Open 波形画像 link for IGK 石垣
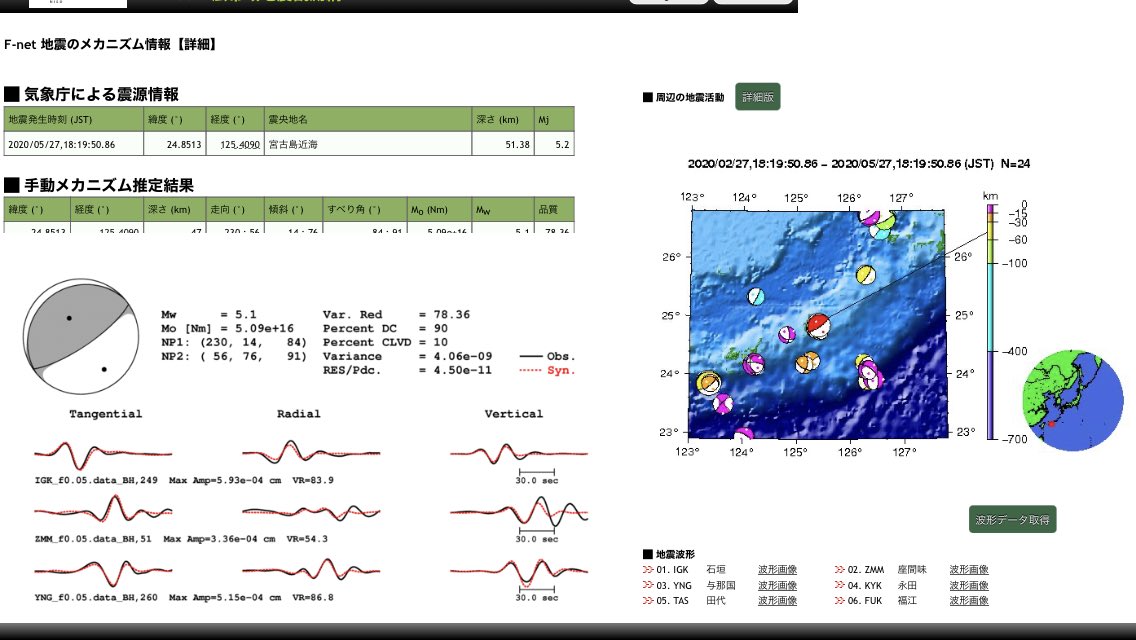 click(777, 570)
